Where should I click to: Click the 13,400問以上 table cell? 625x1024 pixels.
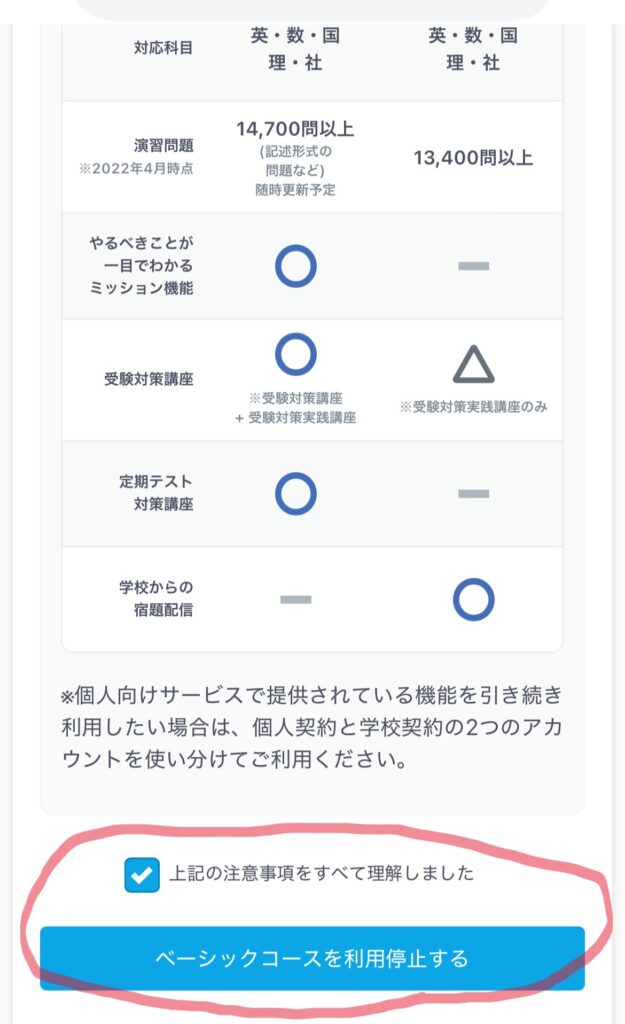point(474,156)
